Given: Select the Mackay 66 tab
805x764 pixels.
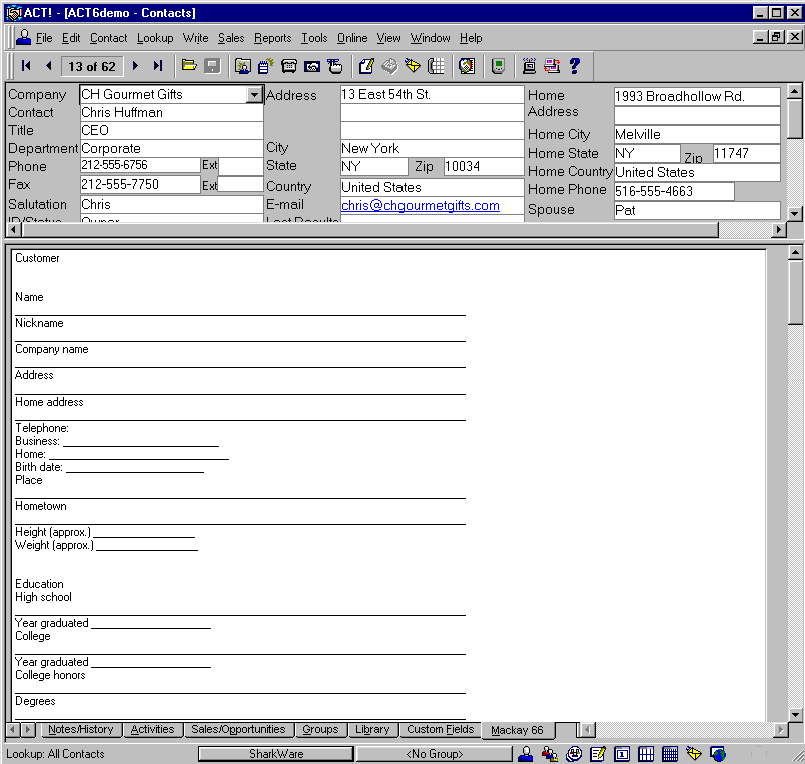Looking at the screenshot, I should click(517, 730).
